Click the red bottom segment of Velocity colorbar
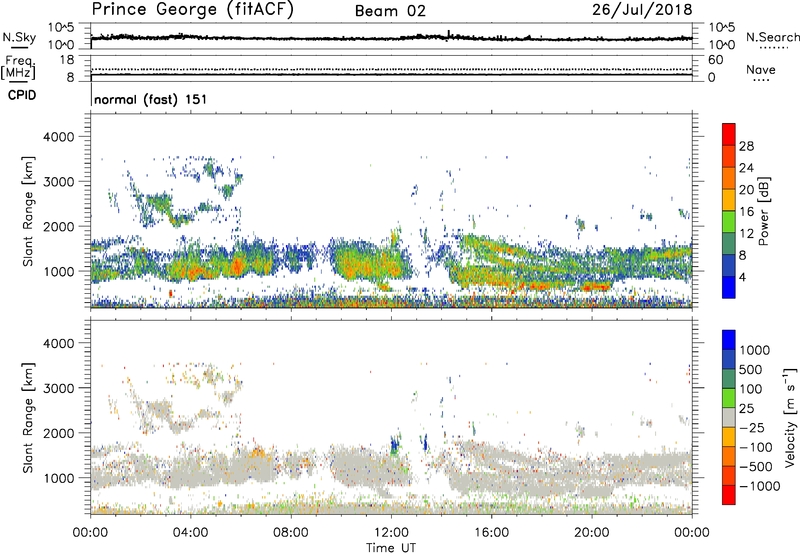 point(729,495)
